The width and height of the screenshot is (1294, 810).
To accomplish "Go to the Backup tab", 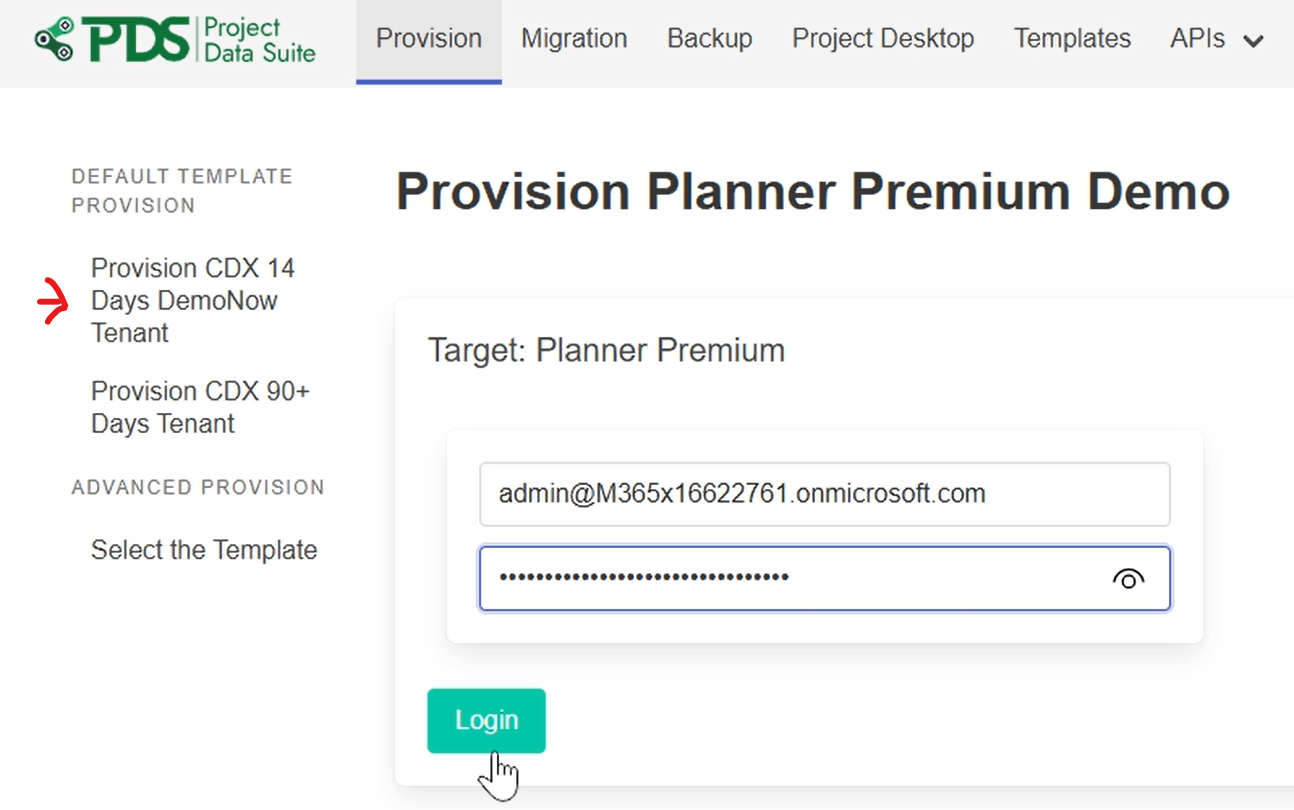I will [710, 39].
